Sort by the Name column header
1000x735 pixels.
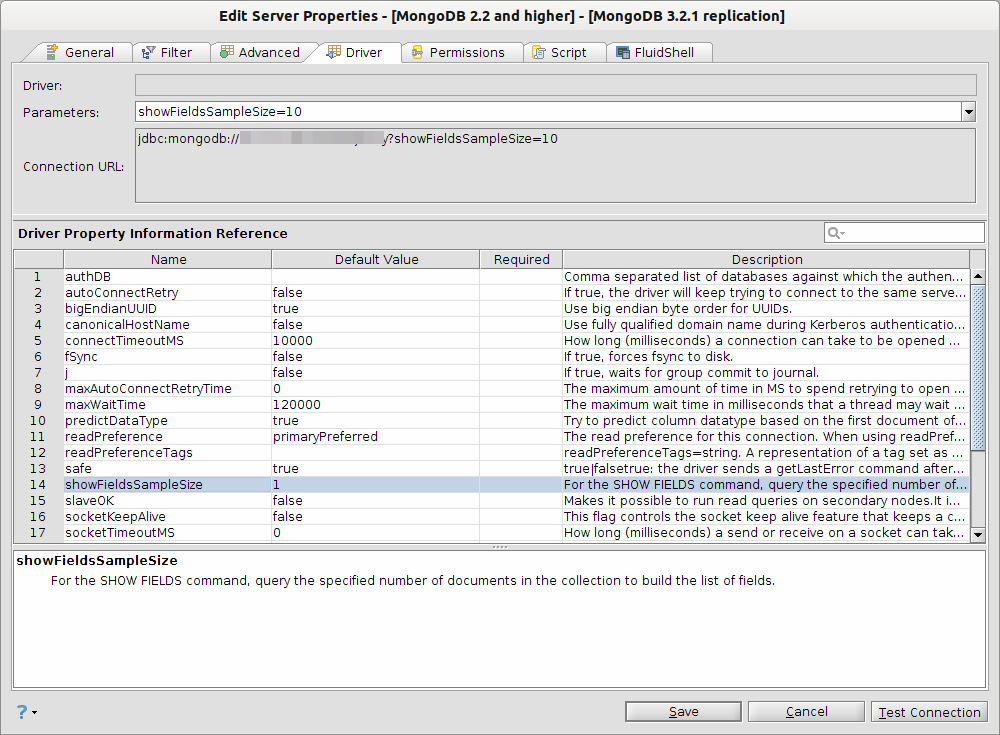[x=168, y=259]
